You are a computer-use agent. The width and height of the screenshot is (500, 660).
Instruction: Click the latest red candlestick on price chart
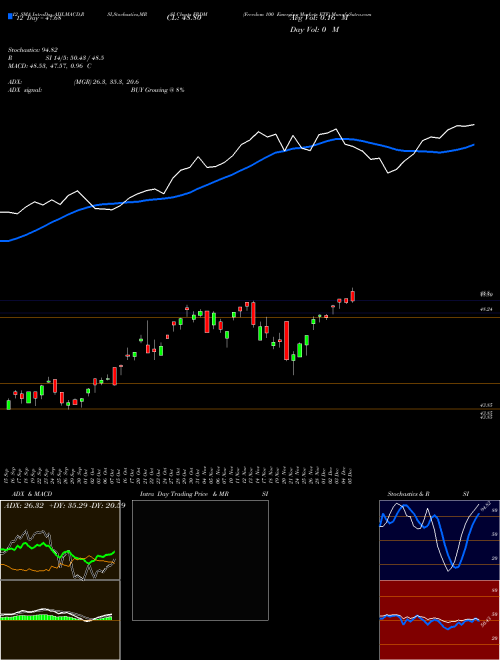click(353, 295)
